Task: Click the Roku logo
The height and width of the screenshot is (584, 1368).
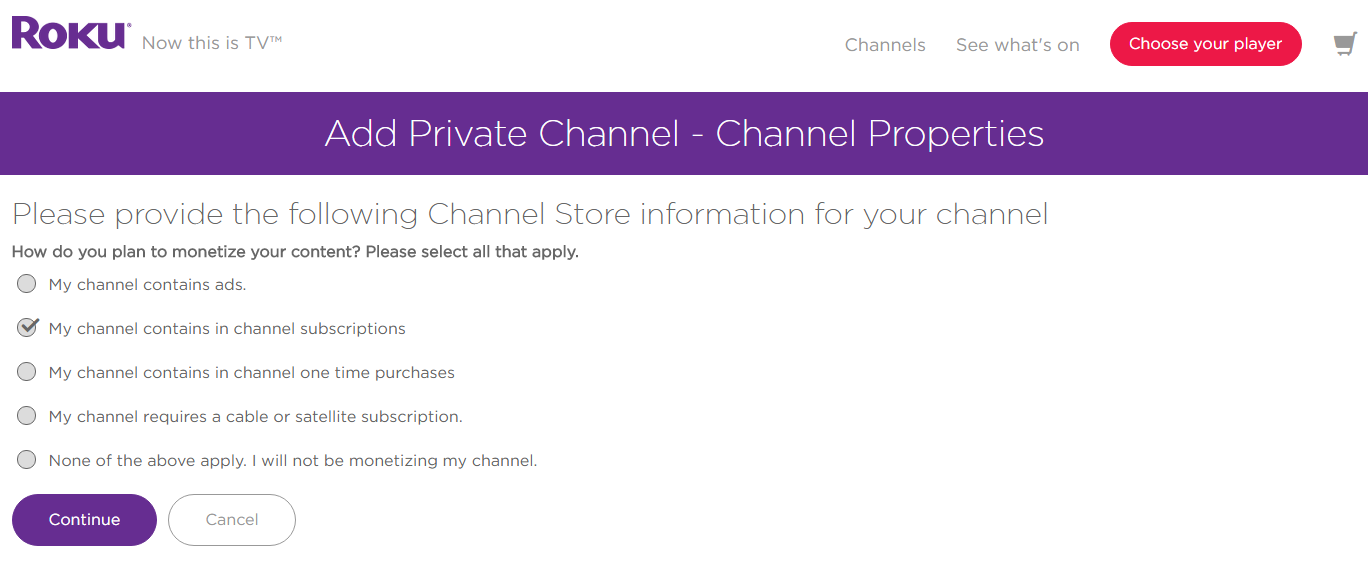Action: (70, 34)
